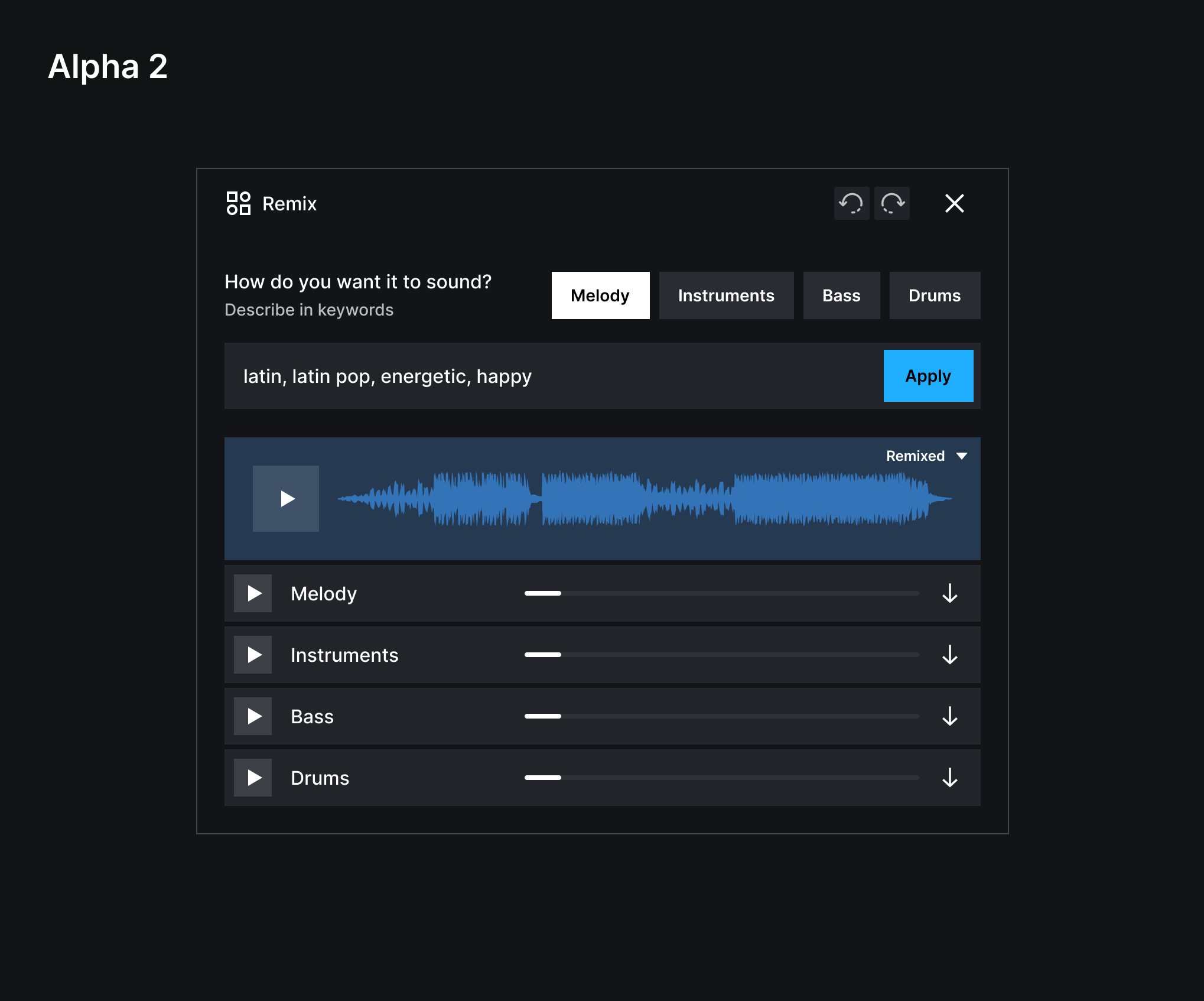The height and width of the screenshot is (1001, 1204).
Task: Download the Bass stem
Action: (949, 716)
